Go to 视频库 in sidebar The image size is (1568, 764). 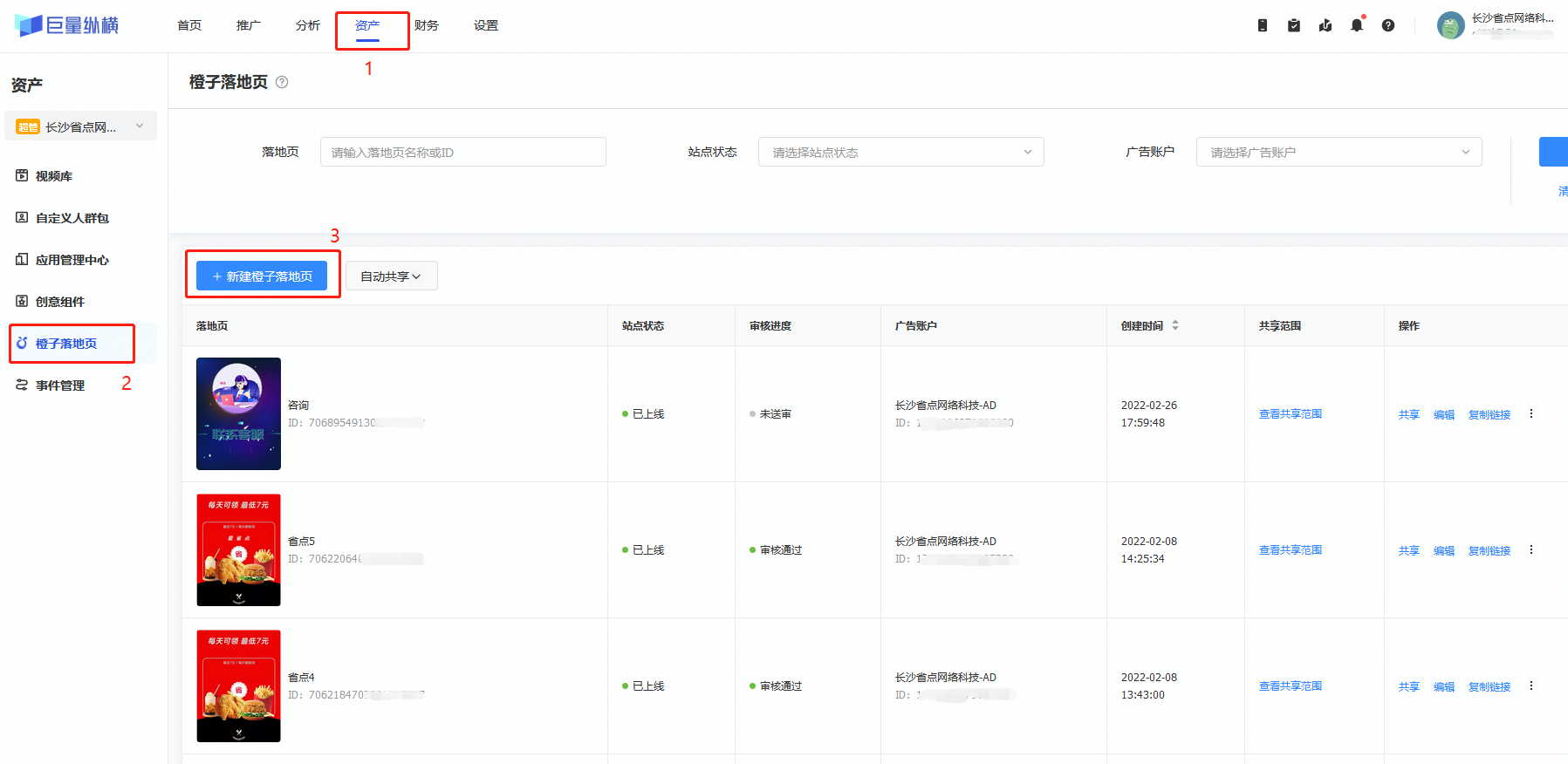(54, 176)
